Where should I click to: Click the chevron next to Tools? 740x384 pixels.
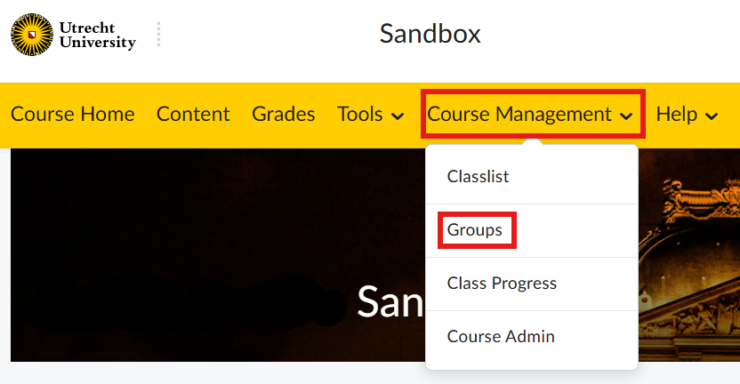pyautogui.click(x=398, y=116)
